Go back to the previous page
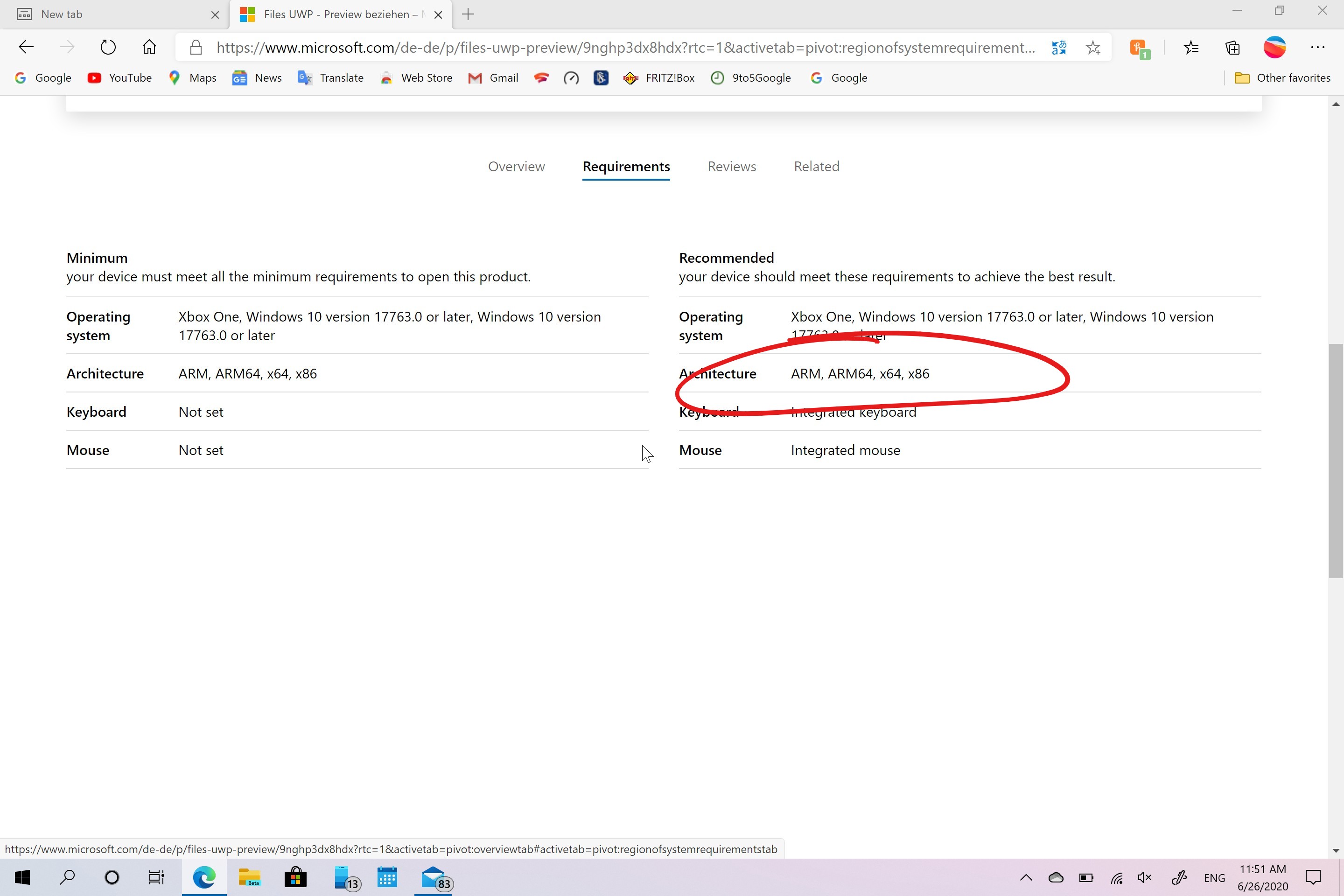 [26, 48]
